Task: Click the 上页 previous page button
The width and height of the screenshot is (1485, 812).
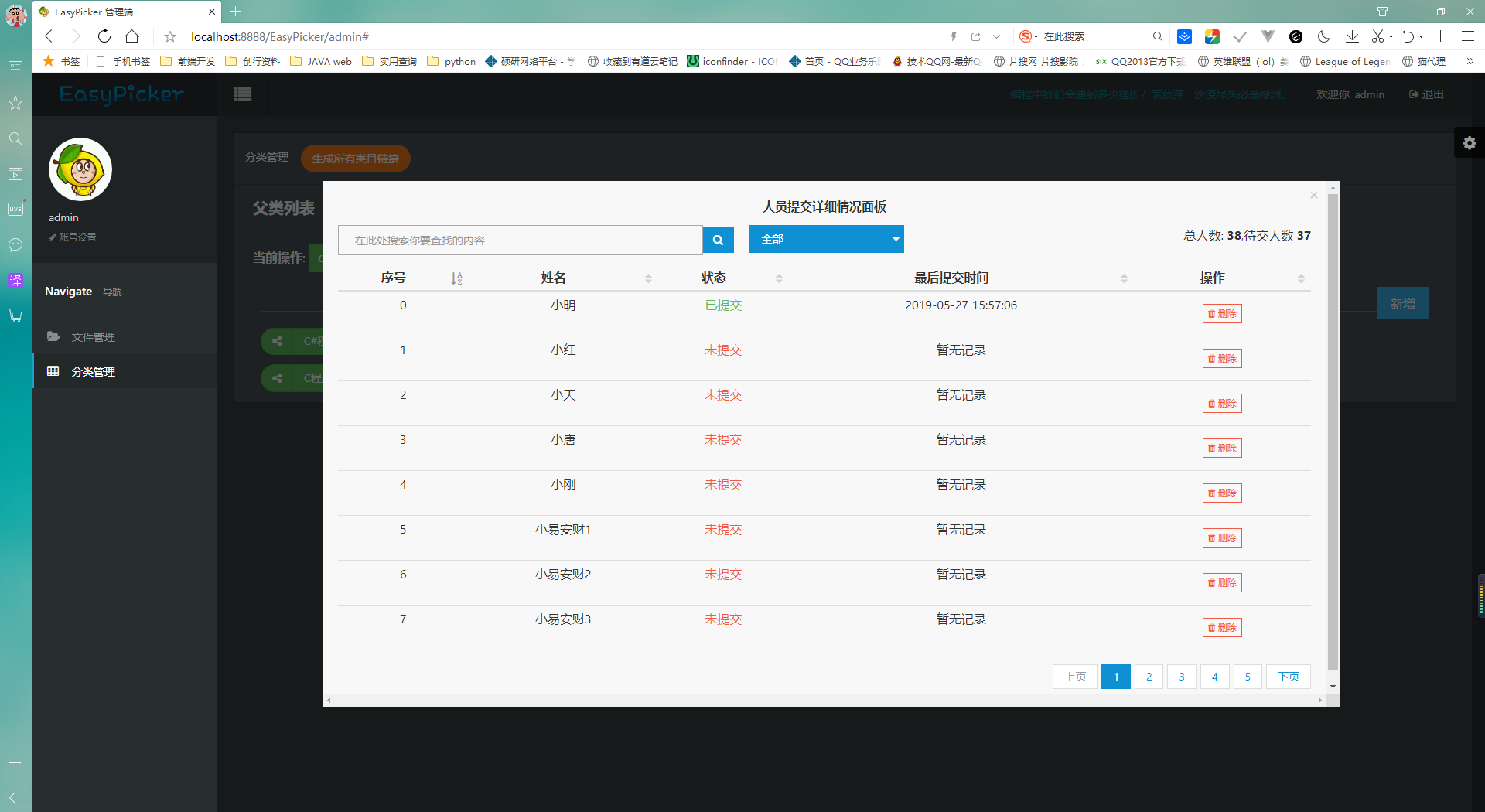Action: point(1075,677)
